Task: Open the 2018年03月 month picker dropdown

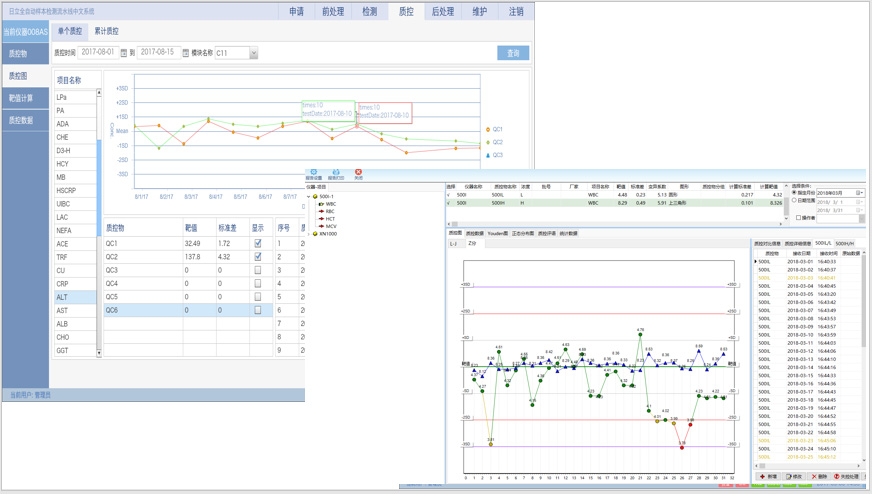Action: point(860,192)
